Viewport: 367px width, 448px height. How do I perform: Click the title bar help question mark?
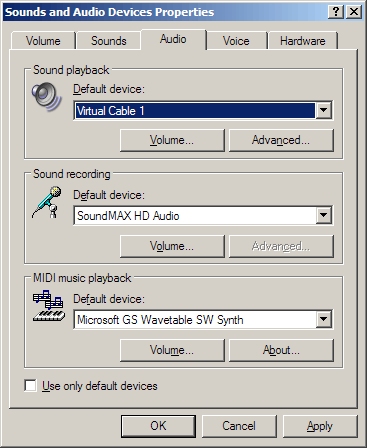[x=336, y=12]
